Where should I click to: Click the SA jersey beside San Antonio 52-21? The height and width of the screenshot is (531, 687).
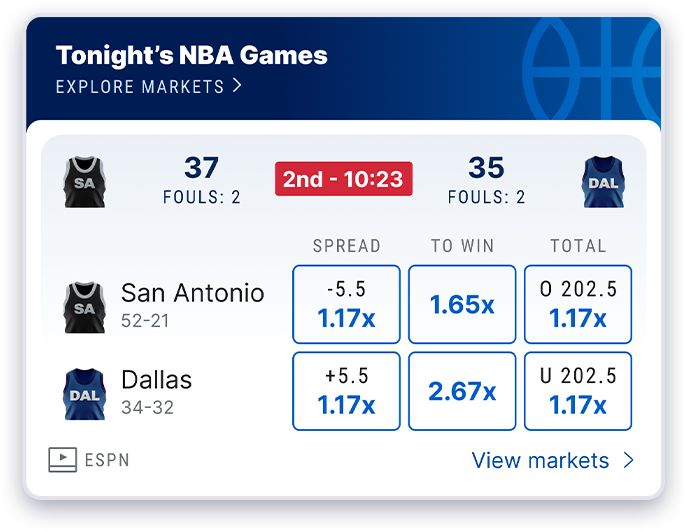click(x=85, y=308)
